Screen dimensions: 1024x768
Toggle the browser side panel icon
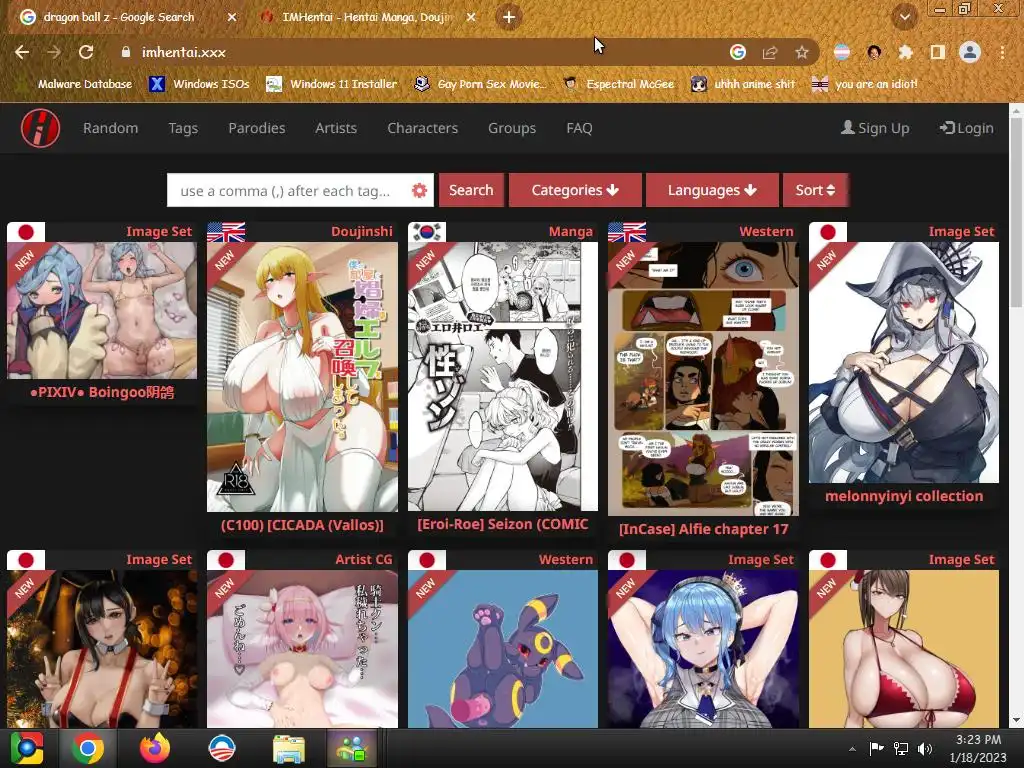[938, 52]
